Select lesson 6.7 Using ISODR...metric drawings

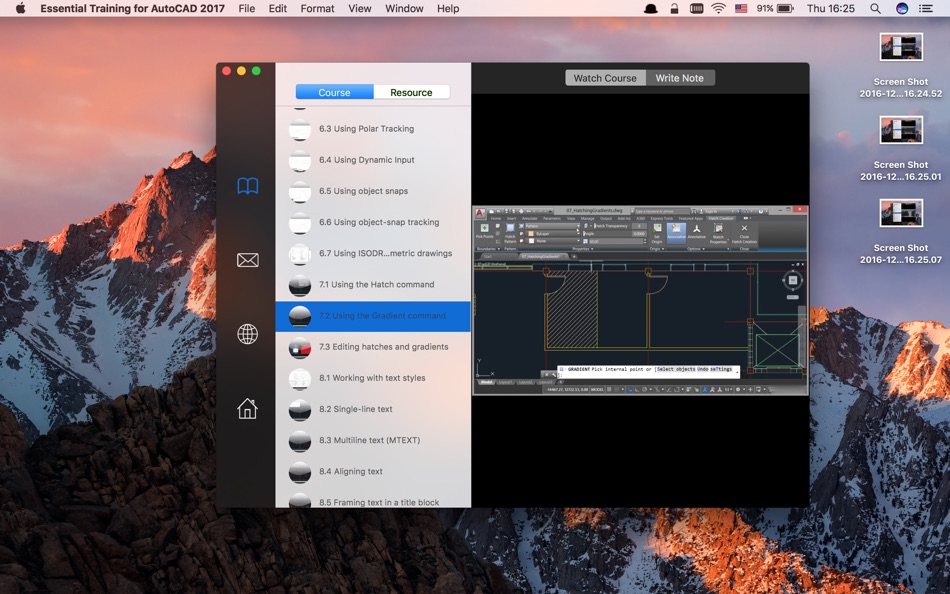coord(373,253)
